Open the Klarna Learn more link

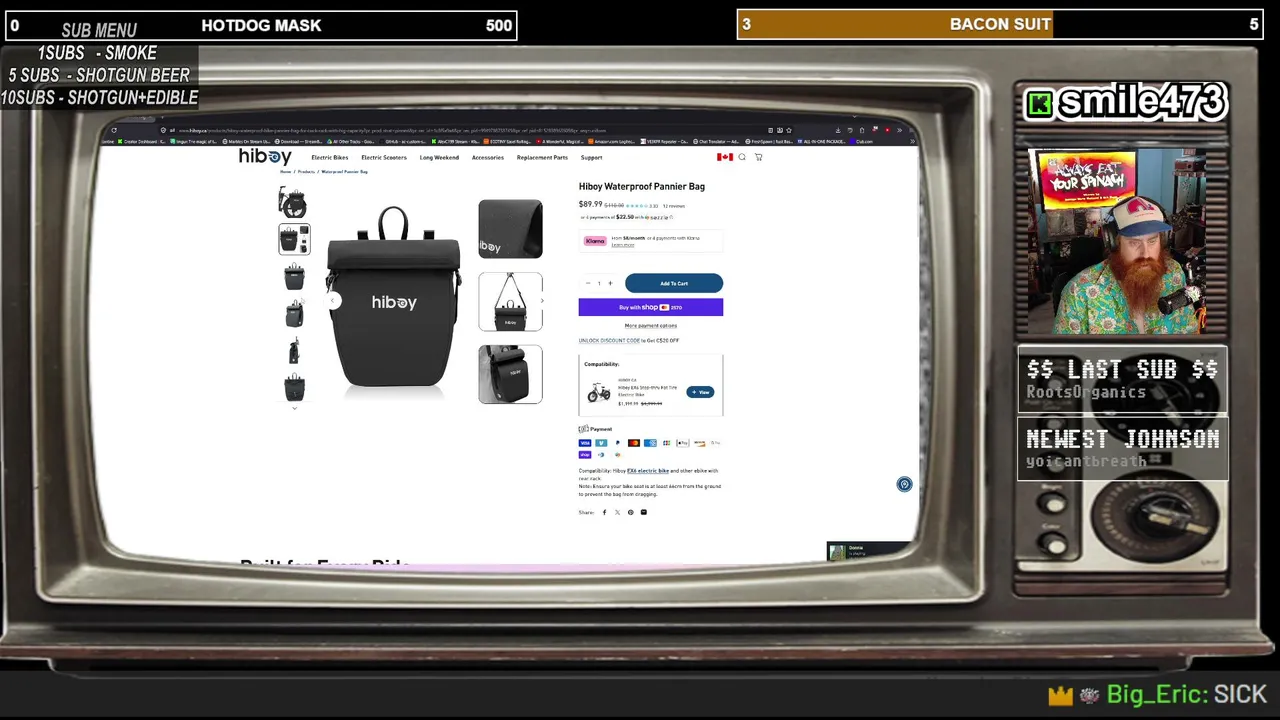pos(623,245)
